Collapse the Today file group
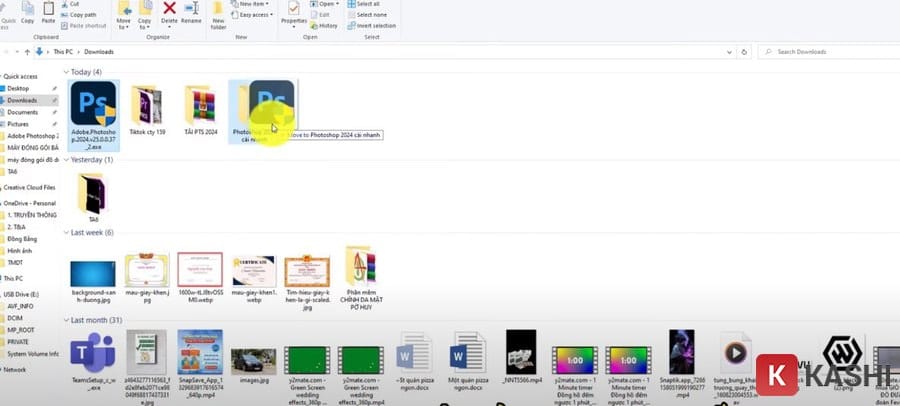Viewport: 900px width, 406px height. pos(68,72)
